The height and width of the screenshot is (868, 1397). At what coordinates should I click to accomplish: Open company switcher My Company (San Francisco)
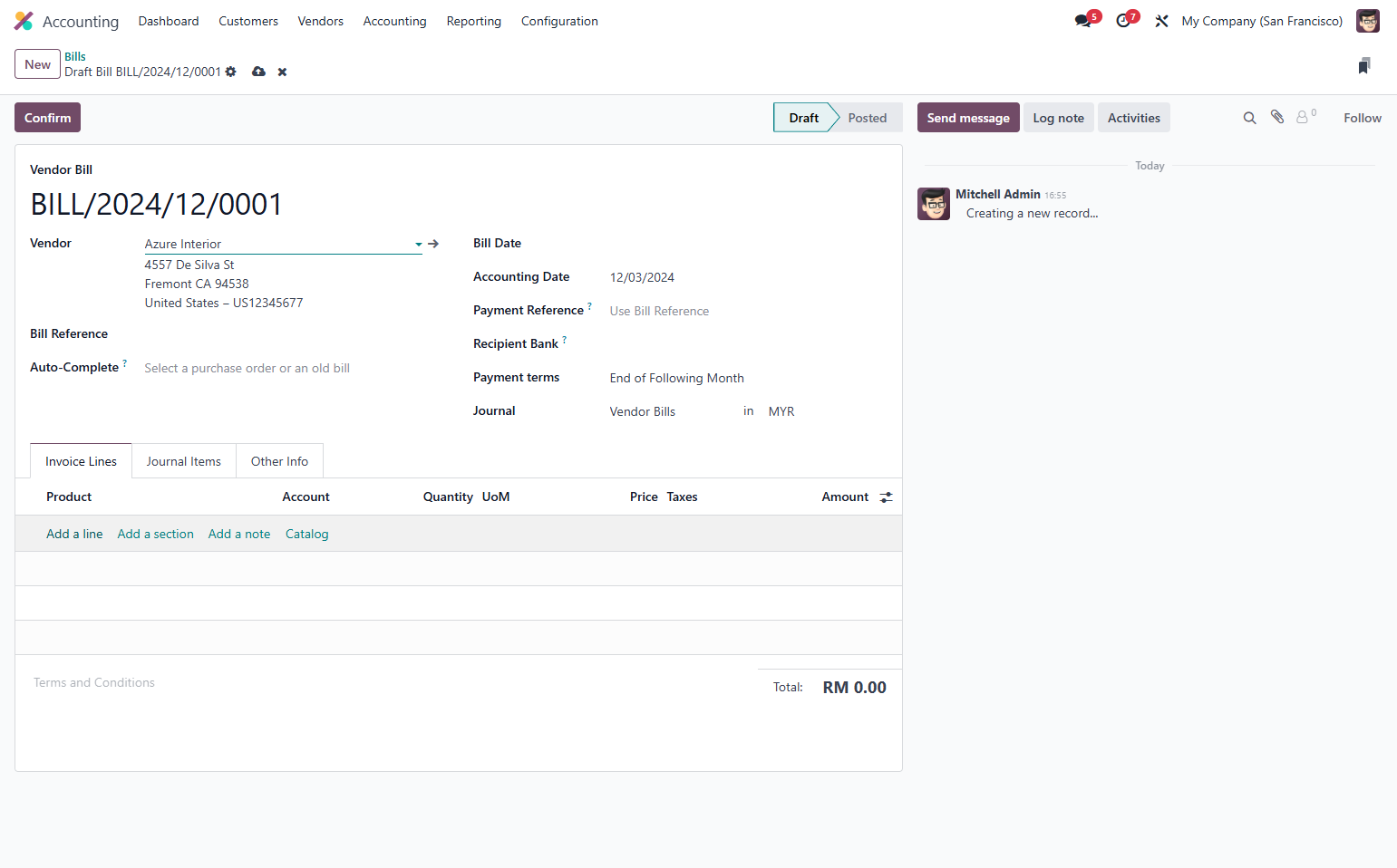[1262, 21]
